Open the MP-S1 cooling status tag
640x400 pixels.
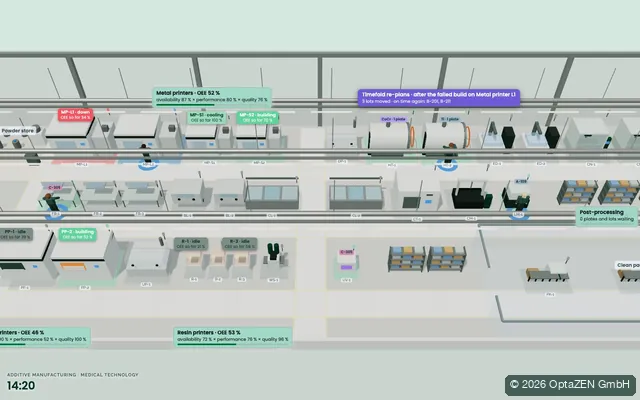click(x=207, y=118)
